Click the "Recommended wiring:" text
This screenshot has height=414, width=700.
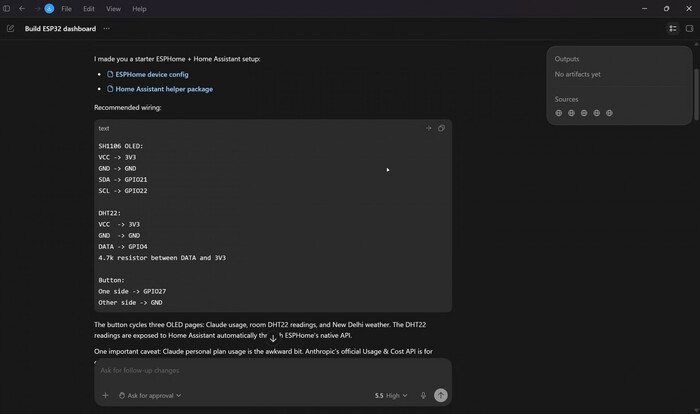(x=128, y=108)
